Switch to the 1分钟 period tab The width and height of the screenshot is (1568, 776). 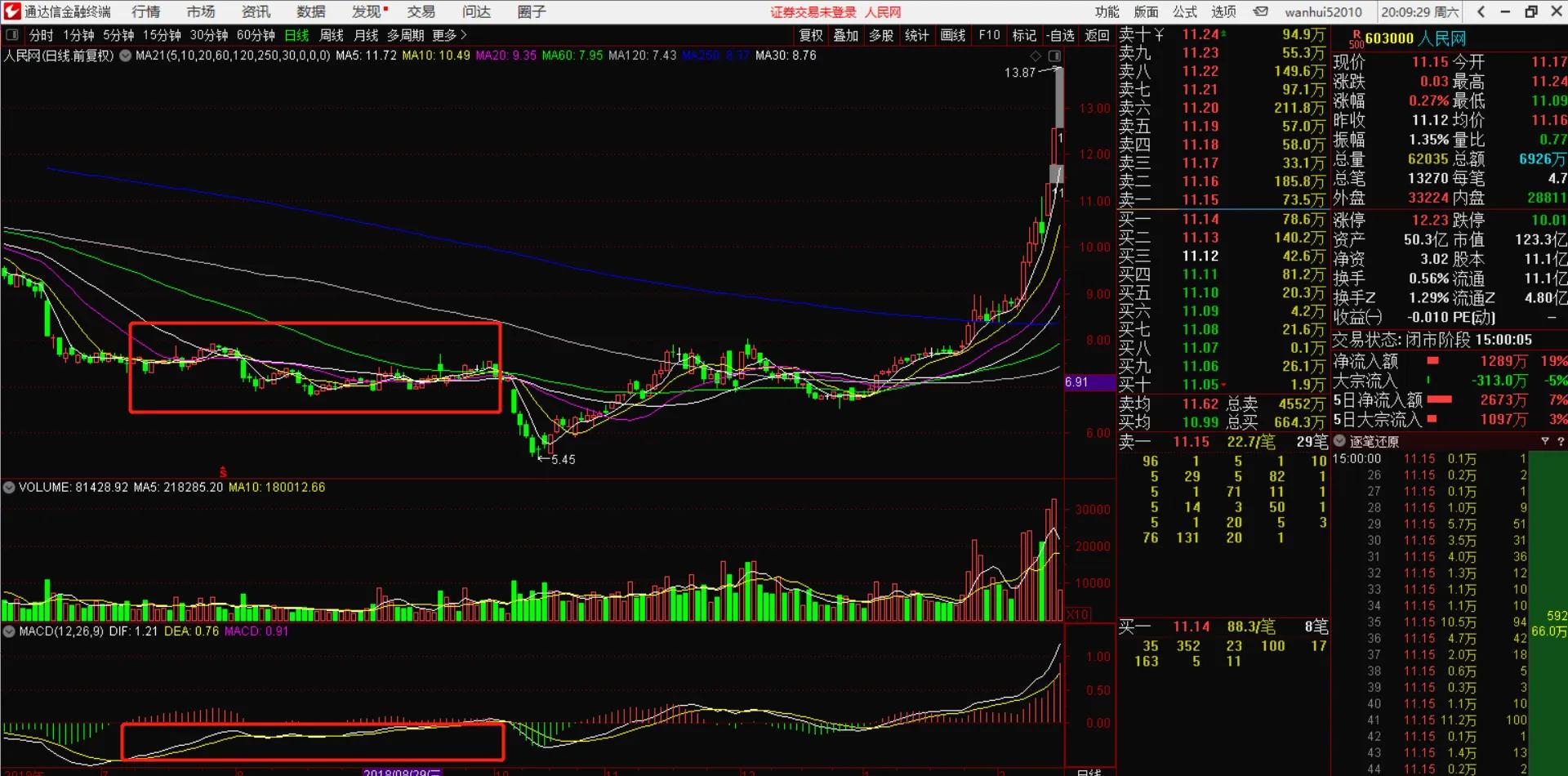(78, 35)
